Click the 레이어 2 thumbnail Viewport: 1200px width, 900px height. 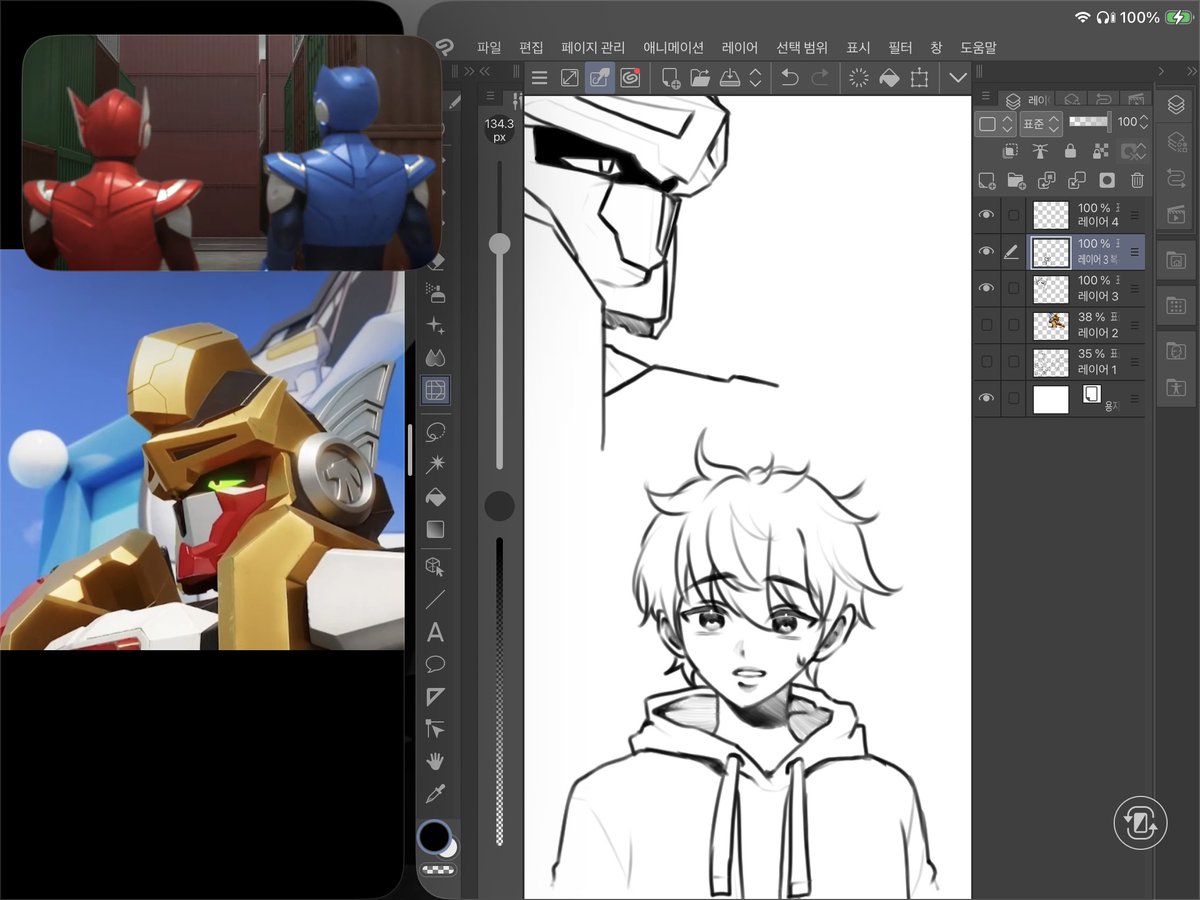pyautogui.click(x=1050, y=324)
